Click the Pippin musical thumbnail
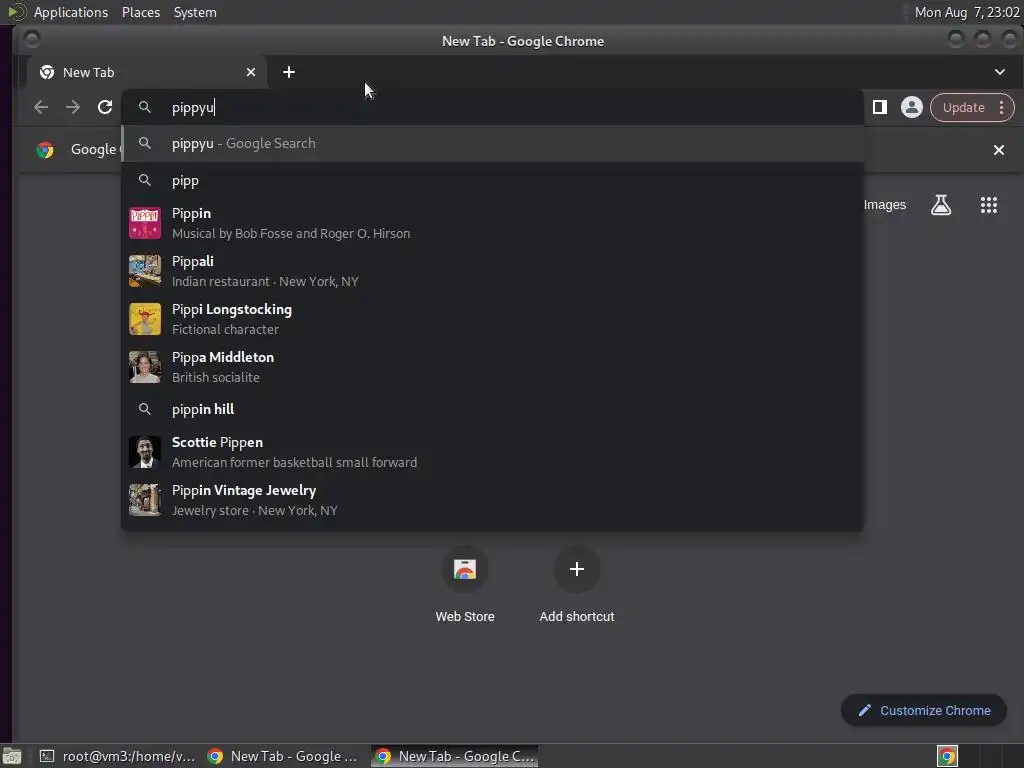Screen dimensions: 1024x768 point(145,223)
